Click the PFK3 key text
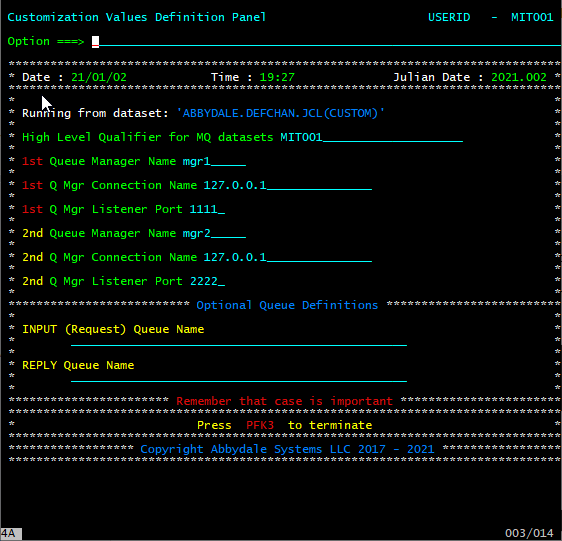This screenshot has height=541, width=562. pos(260,425)
